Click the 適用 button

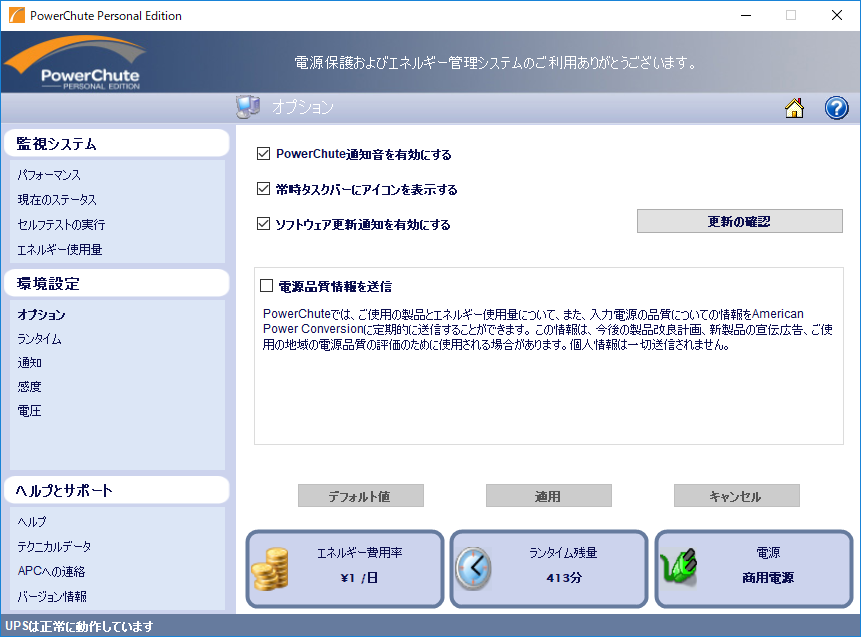pos(549,496)
